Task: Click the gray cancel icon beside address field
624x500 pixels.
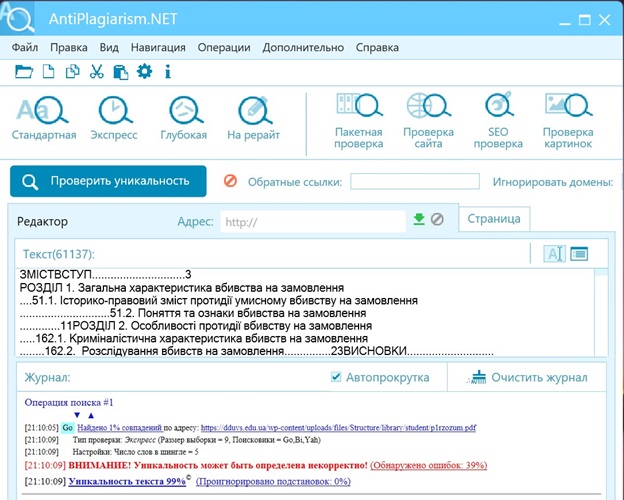Action: [437, 219]
